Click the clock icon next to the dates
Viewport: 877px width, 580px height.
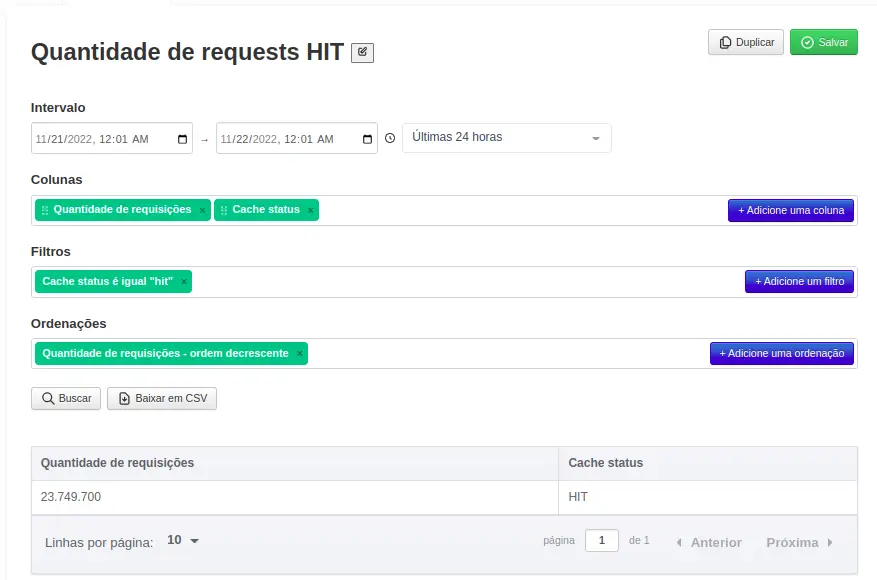click(389, 138)
